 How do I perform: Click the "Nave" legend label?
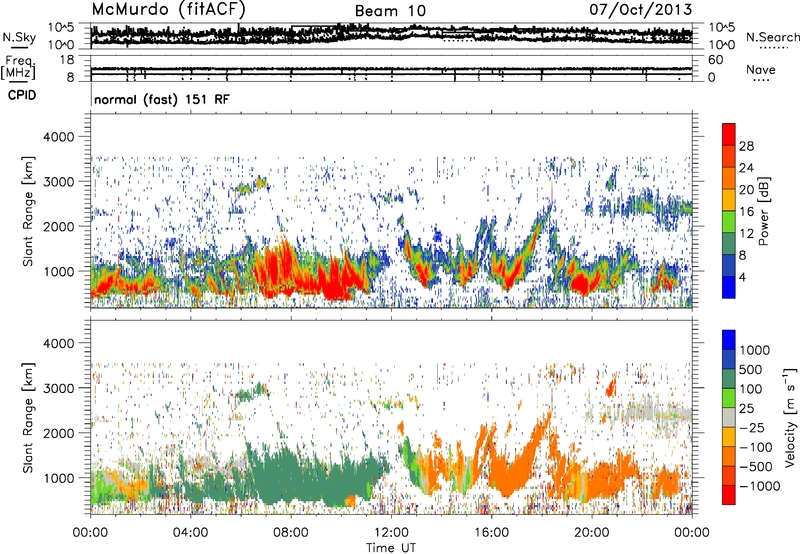[x=761, y=69]
